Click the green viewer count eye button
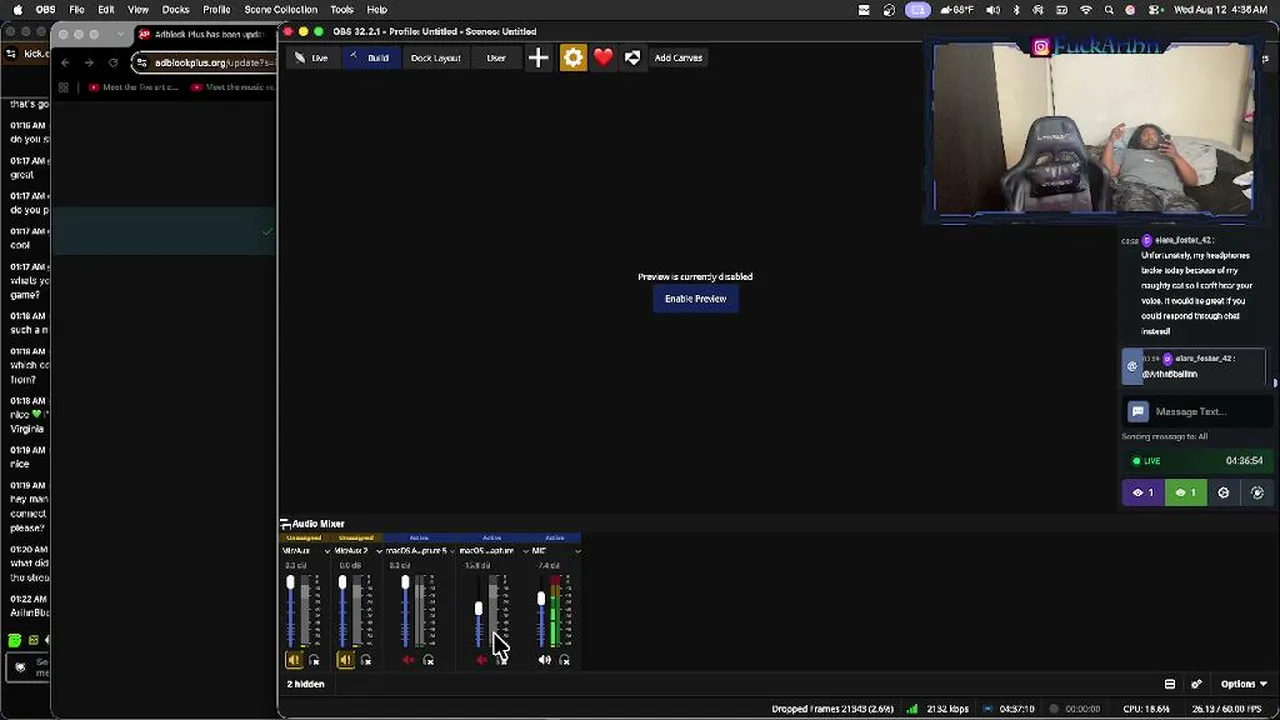 1185,492
